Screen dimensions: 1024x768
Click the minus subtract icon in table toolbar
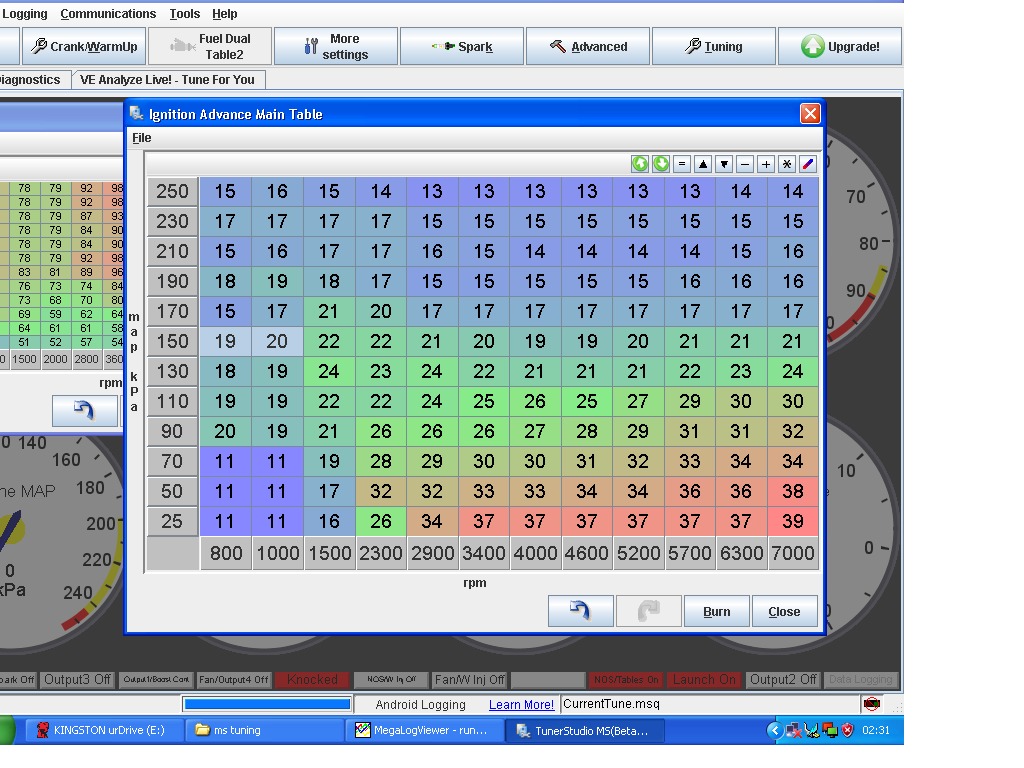(x=745, y=164)
